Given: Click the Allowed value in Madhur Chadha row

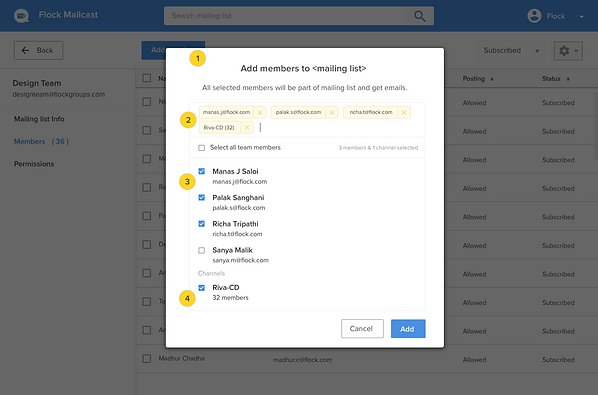Looking at the screenshot, I should [x=474, y=360].
